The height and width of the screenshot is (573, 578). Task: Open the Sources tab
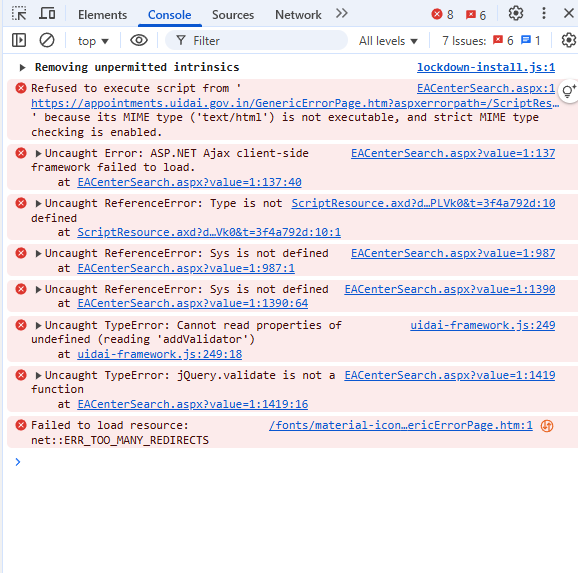coord(233,15)
